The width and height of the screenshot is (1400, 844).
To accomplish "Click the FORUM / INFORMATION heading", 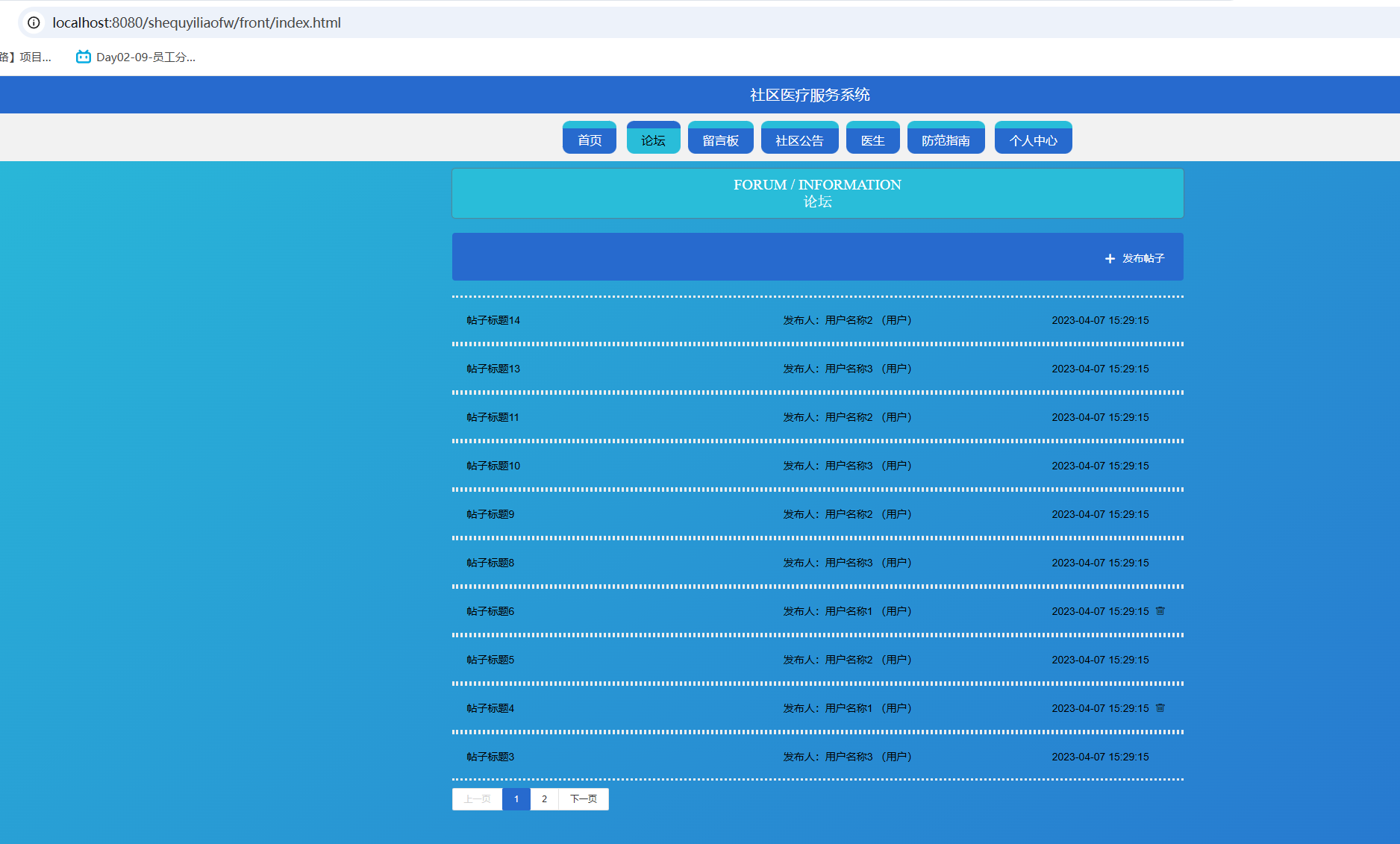I will 817,184.
